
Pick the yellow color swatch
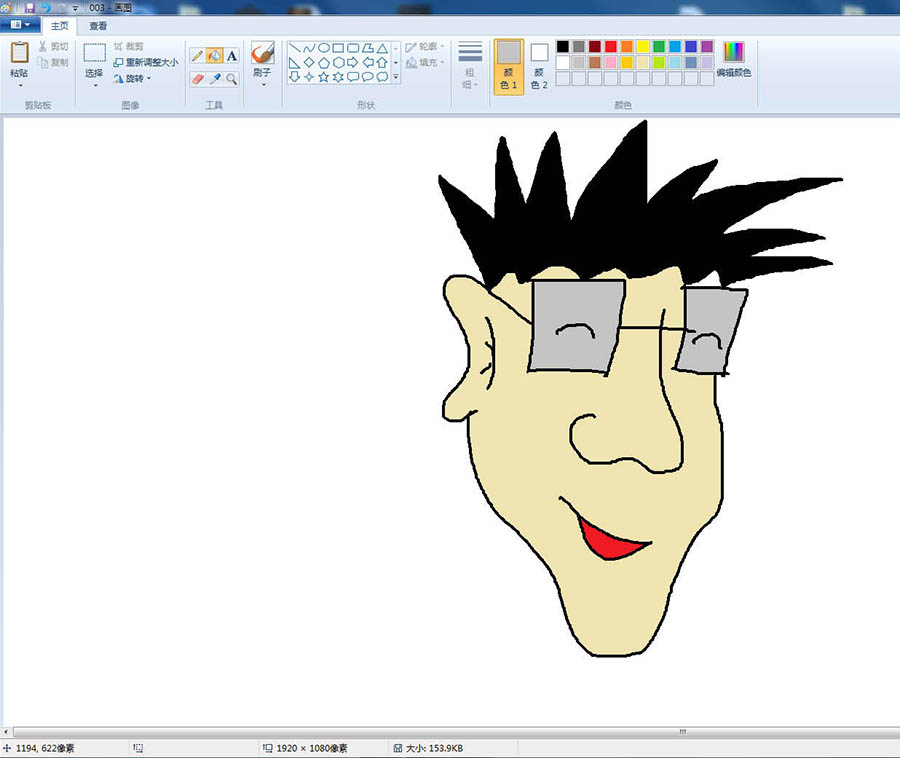(643, 46)
